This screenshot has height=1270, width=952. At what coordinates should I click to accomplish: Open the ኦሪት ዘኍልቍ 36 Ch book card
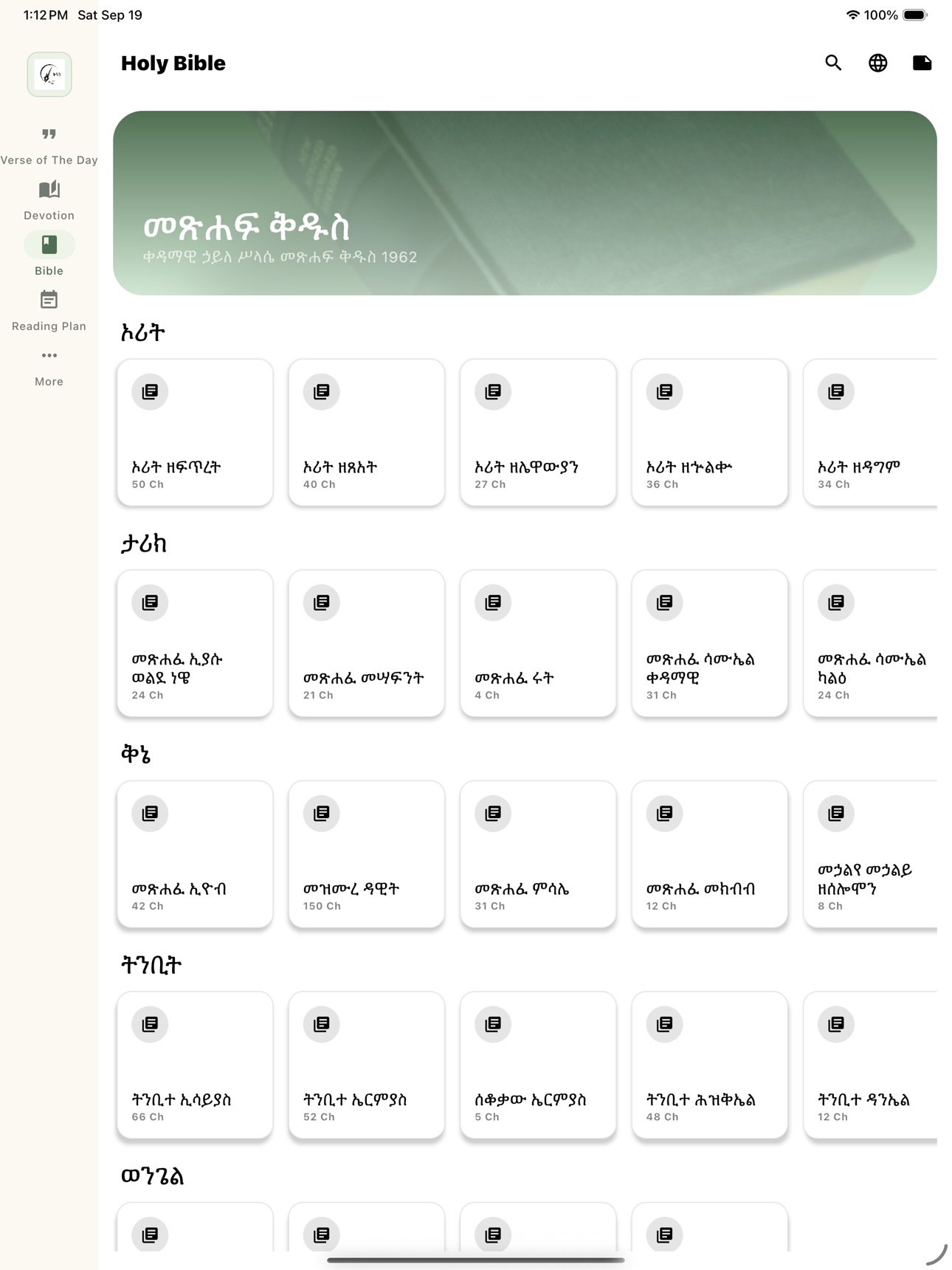pos(710,433)
